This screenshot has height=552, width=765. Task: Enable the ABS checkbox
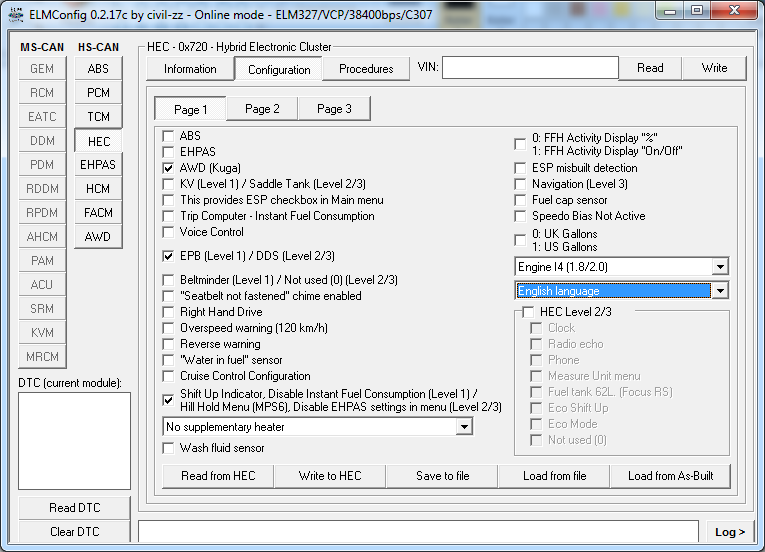169,136
